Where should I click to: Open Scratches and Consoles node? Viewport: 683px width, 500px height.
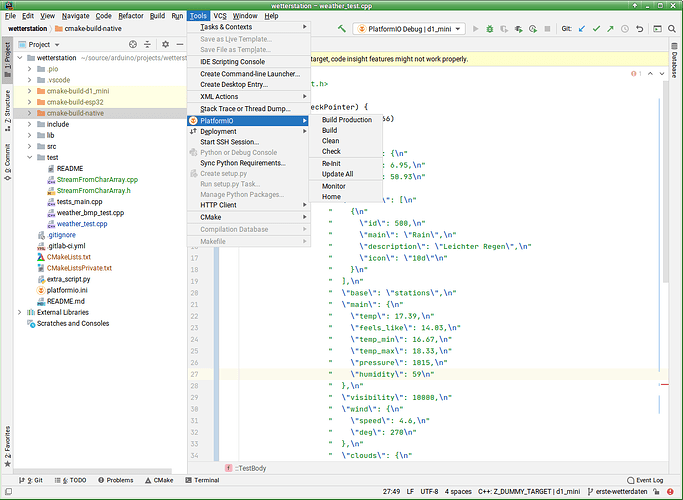pos(73,323)
